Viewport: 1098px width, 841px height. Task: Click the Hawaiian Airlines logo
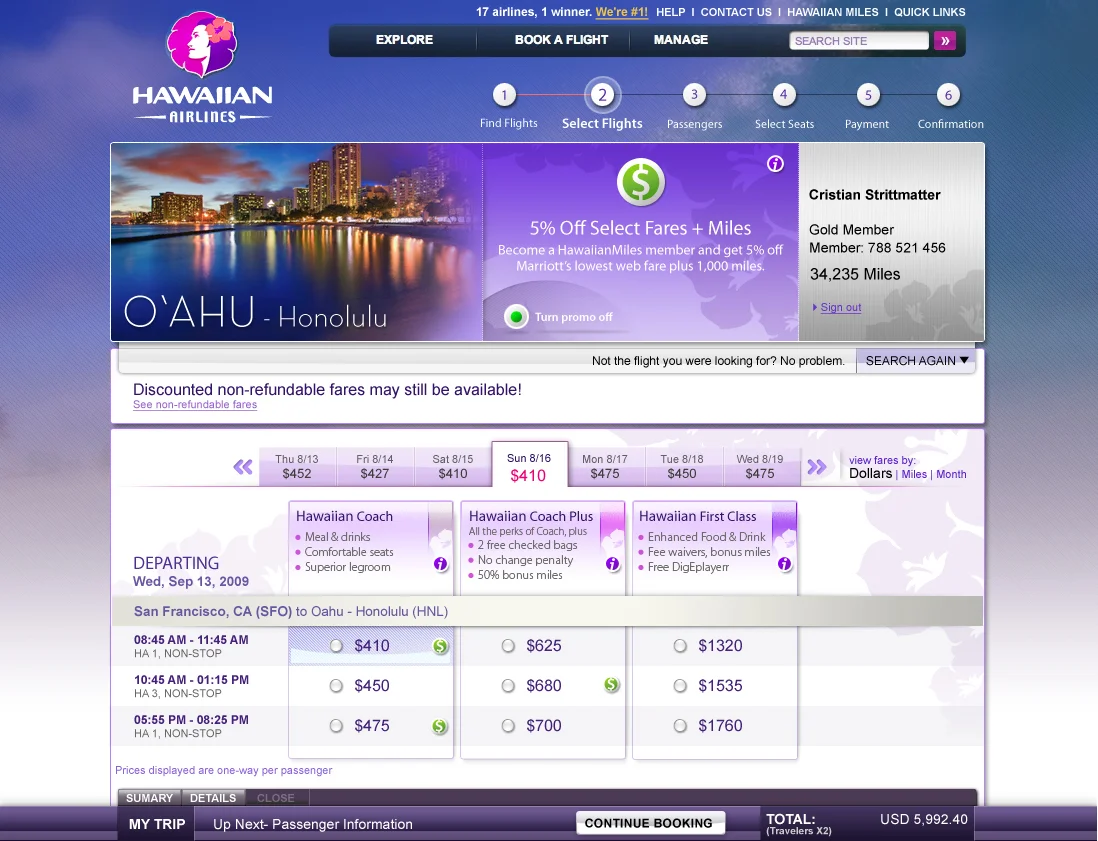[x=202, y=68]
